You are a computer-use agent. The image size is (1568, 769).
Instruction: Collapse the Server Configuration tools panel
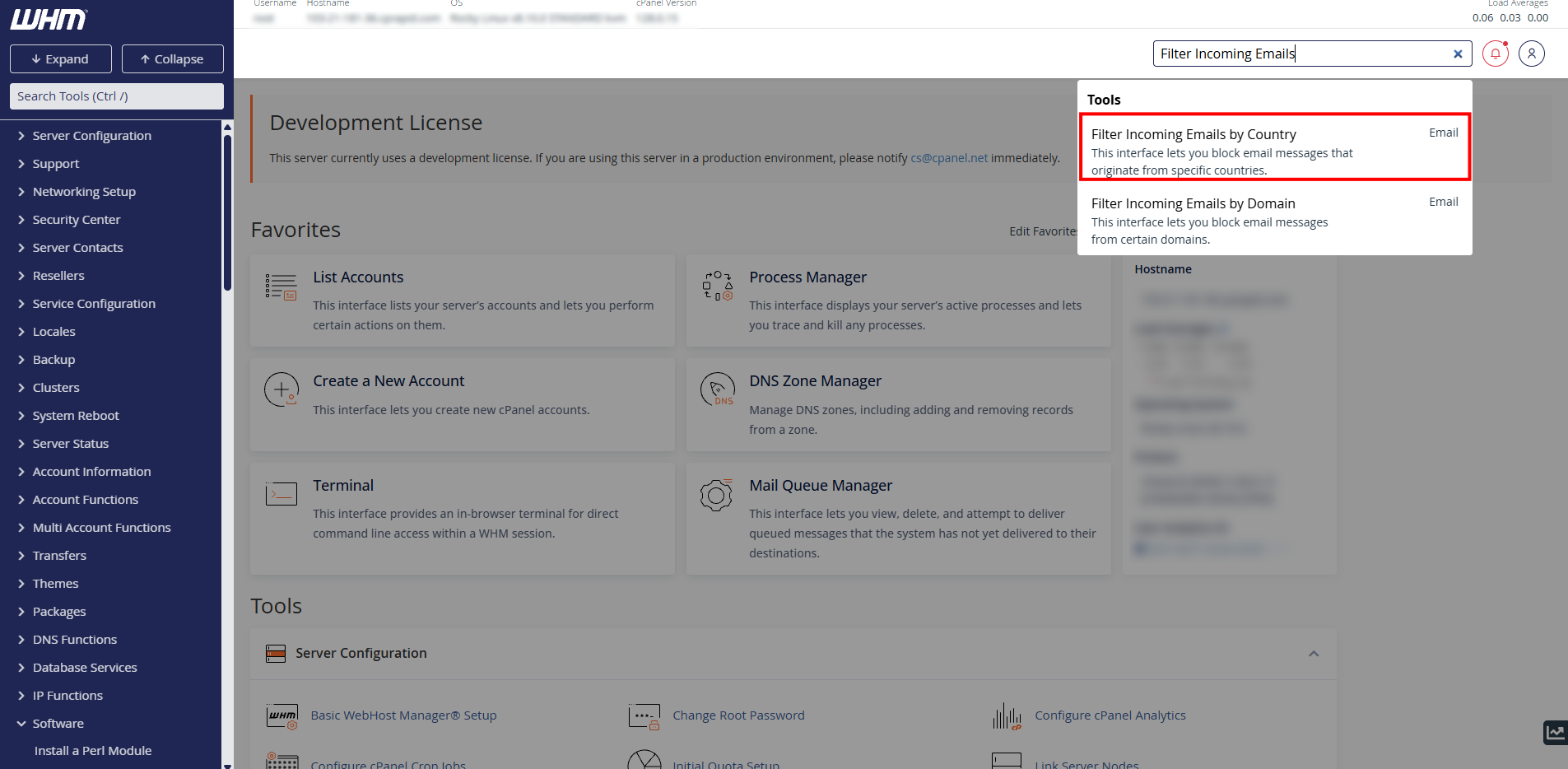(x=1314, y=654)
